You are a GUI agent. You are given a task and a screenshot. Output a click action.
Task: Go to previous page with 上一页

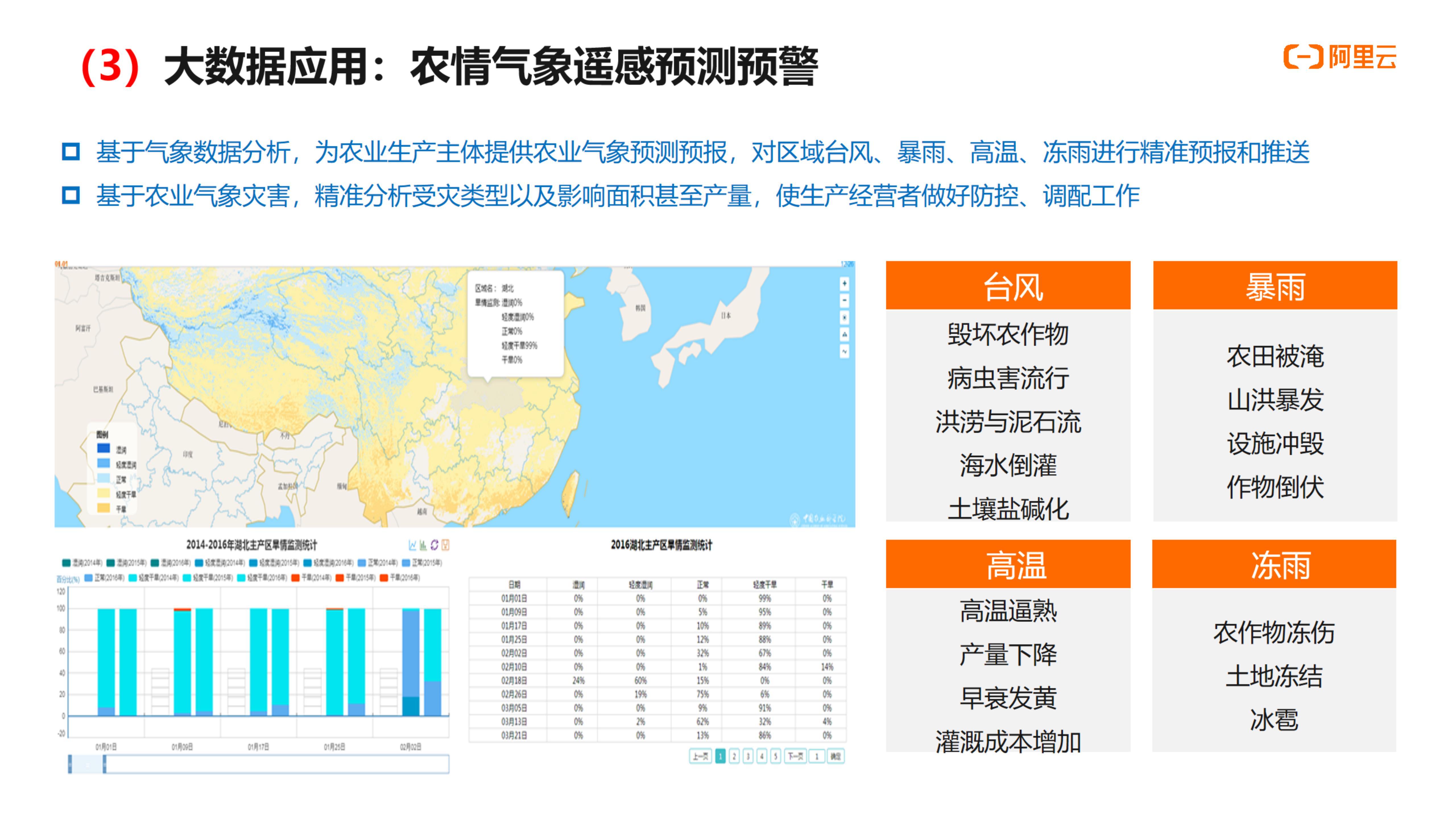(700, 756)
